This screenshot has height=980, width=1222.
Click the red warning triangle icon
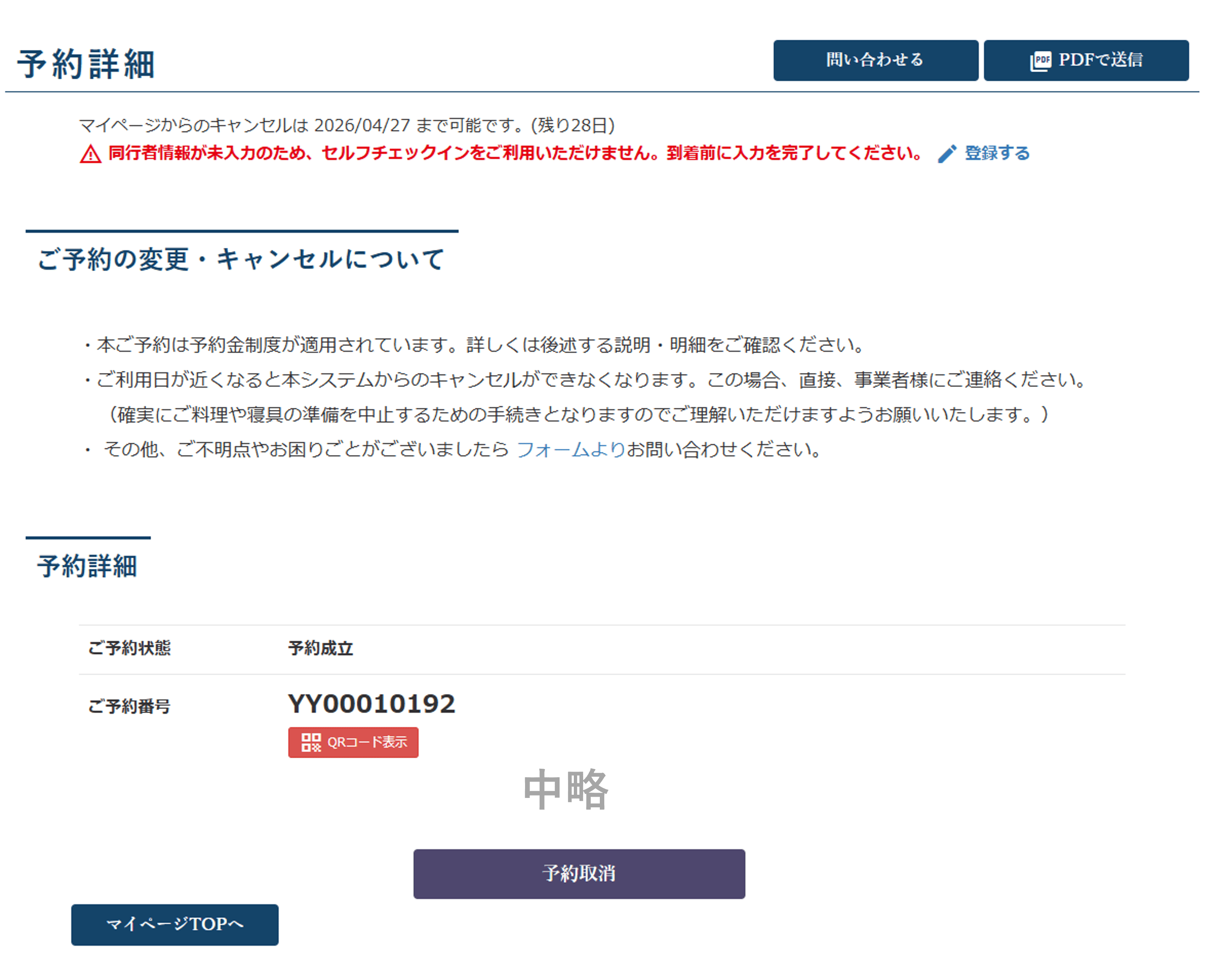(91, 154)
